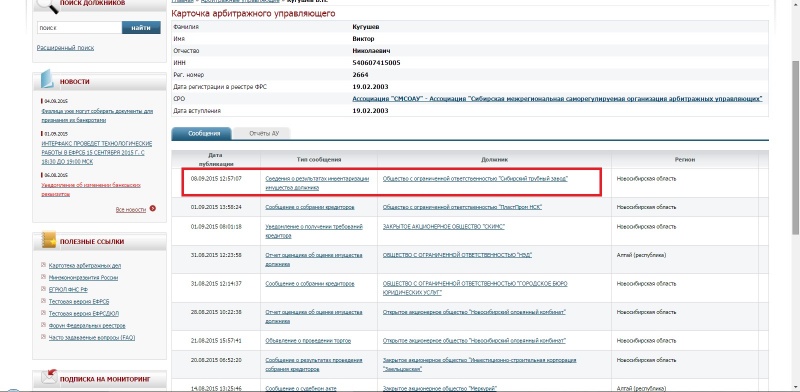Open the red Уведомление об изменении банковских реквизитов link
Screen dimensions: 800x392
tap(91, 189)
